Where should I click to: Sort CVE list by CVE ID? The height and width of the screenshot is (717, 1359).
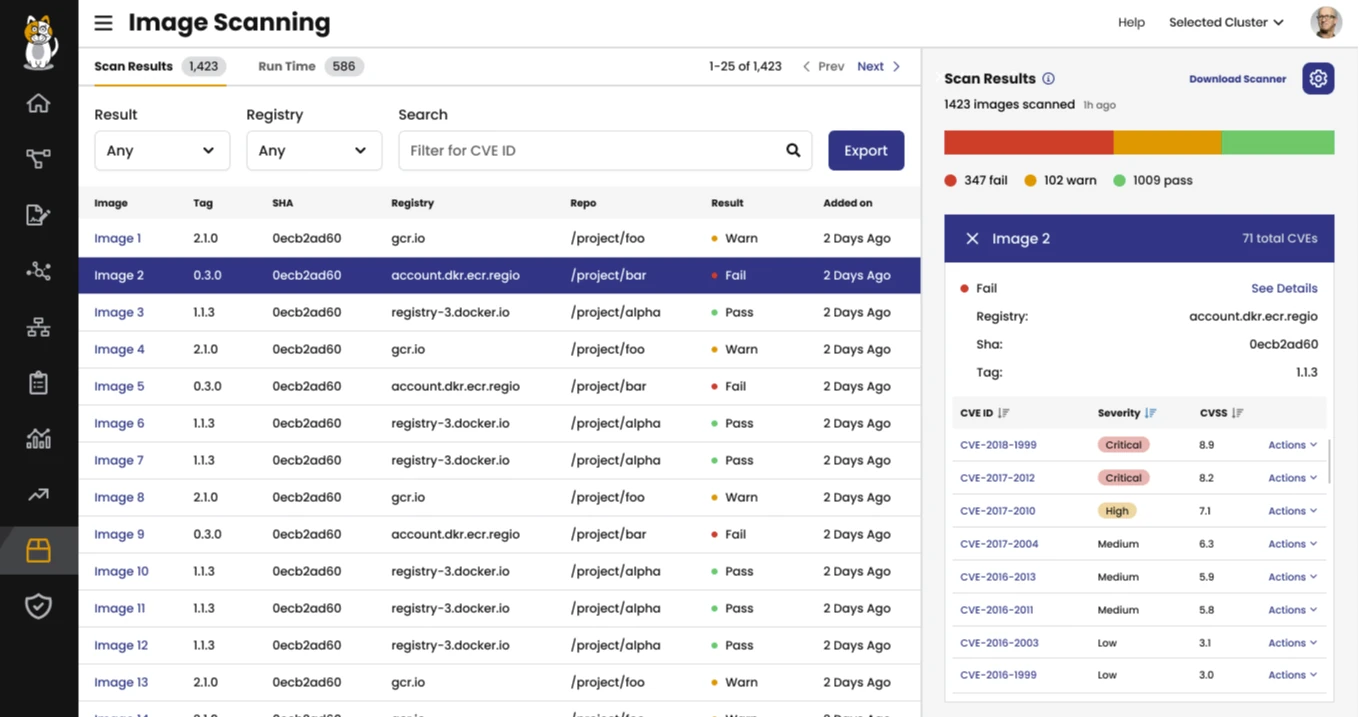pyautogui.click(x=1003, y=413)
